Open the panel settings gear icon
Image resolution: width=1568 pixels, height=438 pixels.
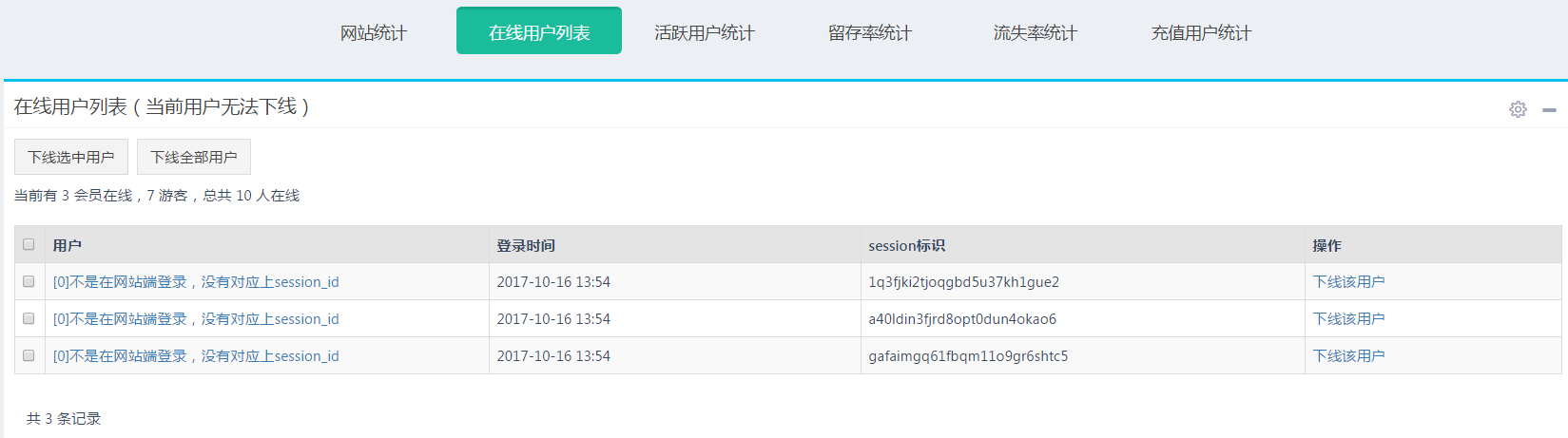pyautogui.click(x=1518, y=109)
